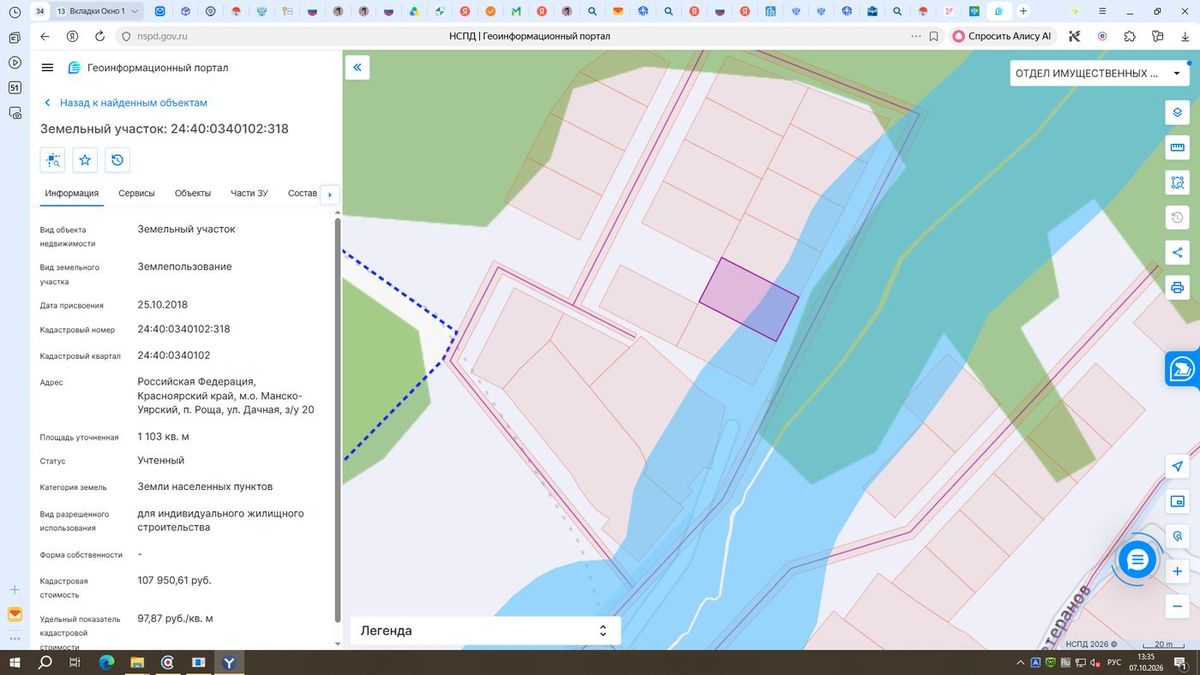
Task: Click the highlighted purple land parcel
Action: (x=748, y=299)
